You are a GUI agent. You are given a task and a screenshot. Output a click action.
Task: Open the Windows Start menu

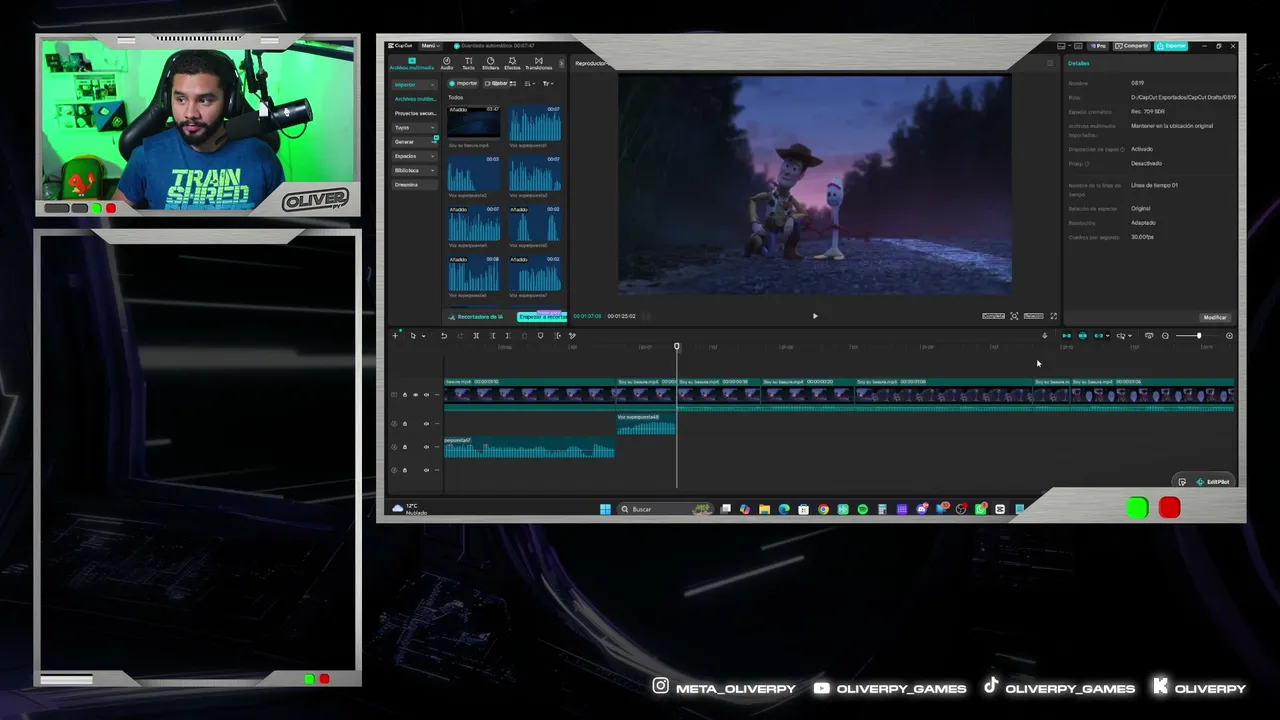coord(605,509)
